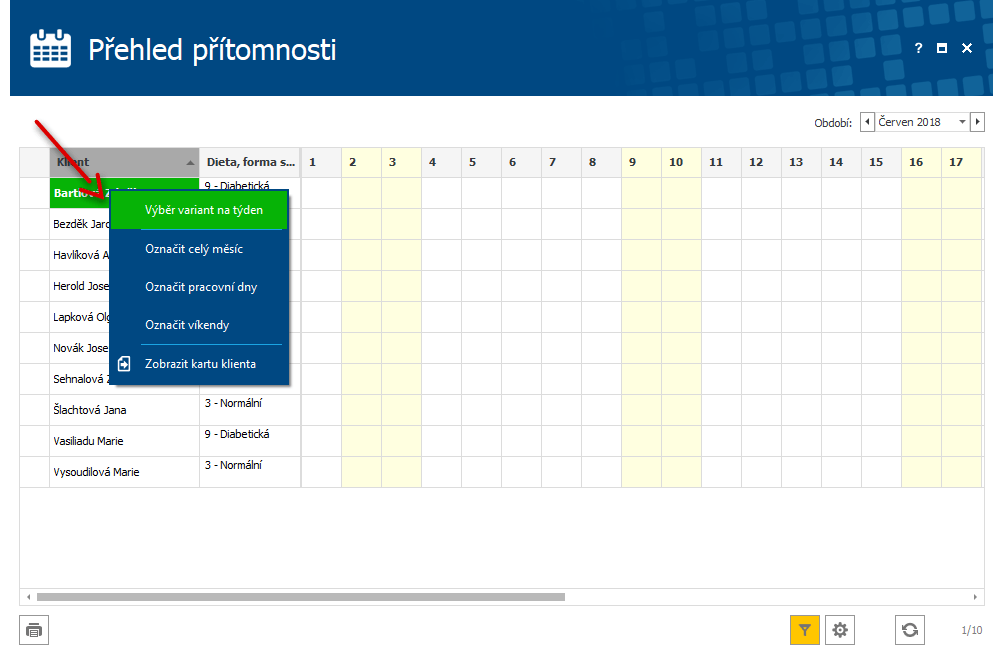Click the Šlachtová Jana cell for day 2
Viewport: 1003px width, 663px height.
coord(361,410)
